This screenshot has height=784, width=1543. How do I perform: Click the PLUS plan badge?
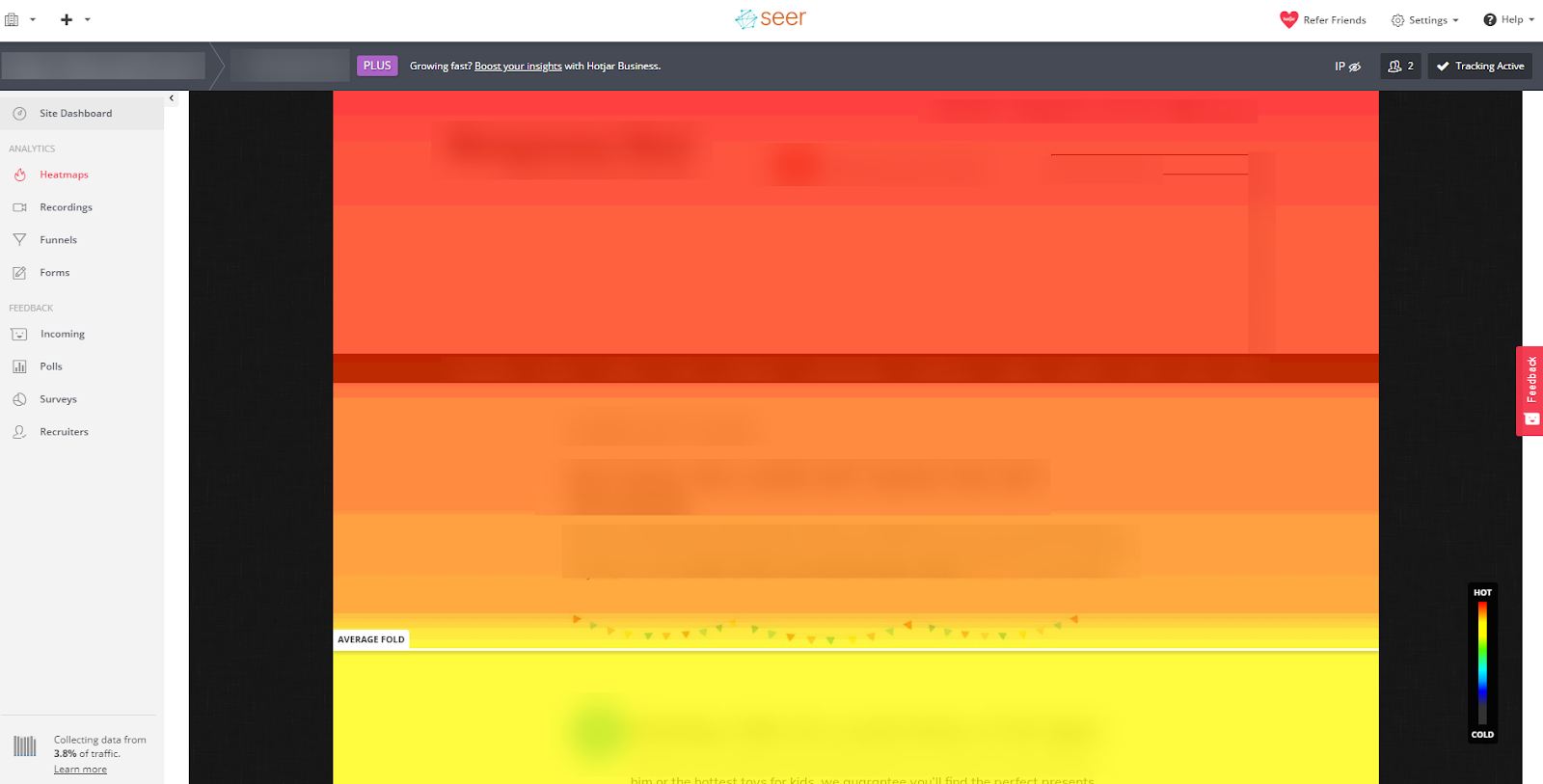tap(377, 66)
